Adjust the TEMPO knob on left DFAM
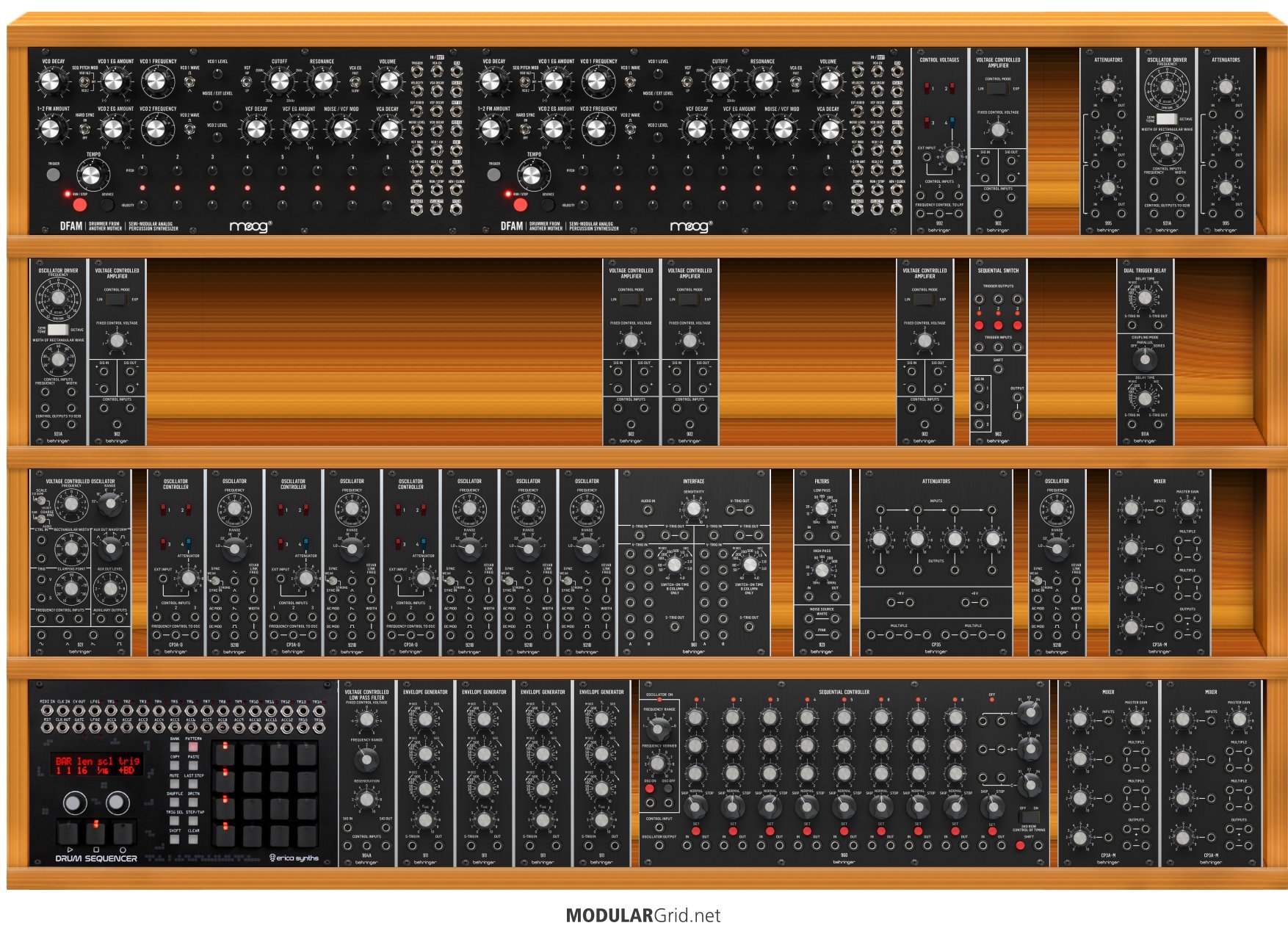The image size is (1288, 931). click(x=90, y=175)
